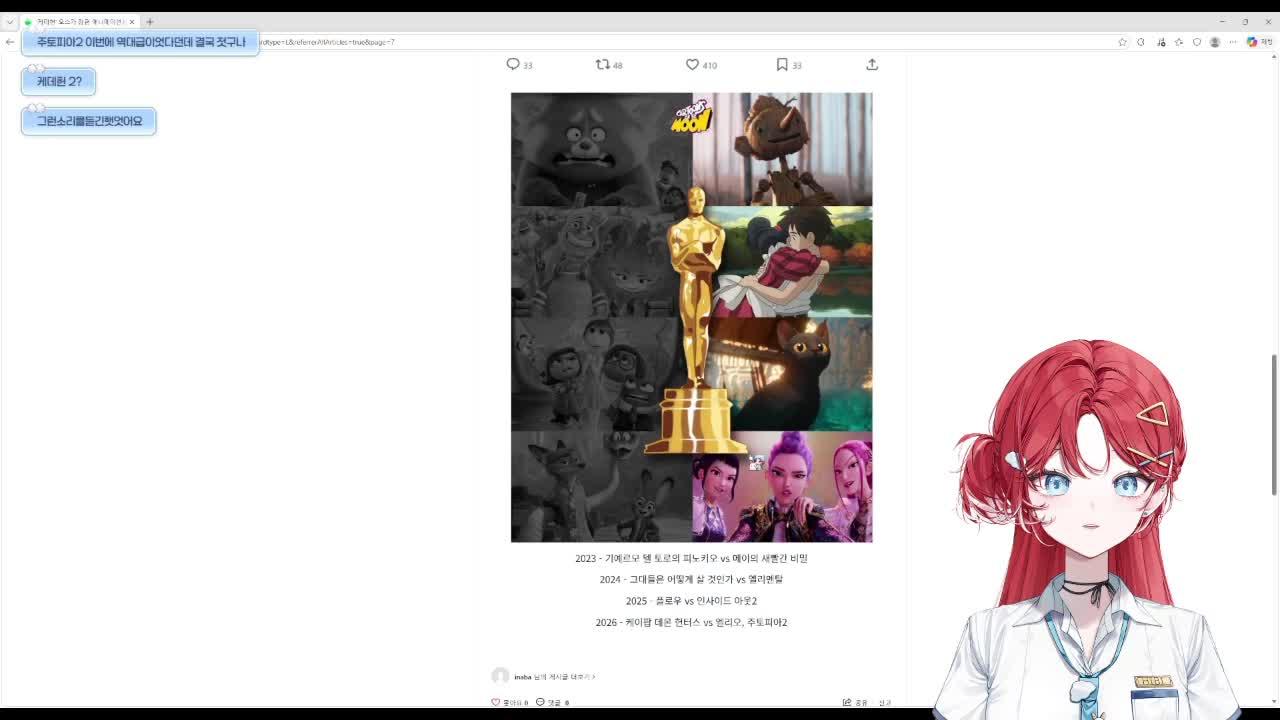Click the 공유 share icon near the report link
The width and height of the screenshot is (1280, 720).
[x=845, y=702]
